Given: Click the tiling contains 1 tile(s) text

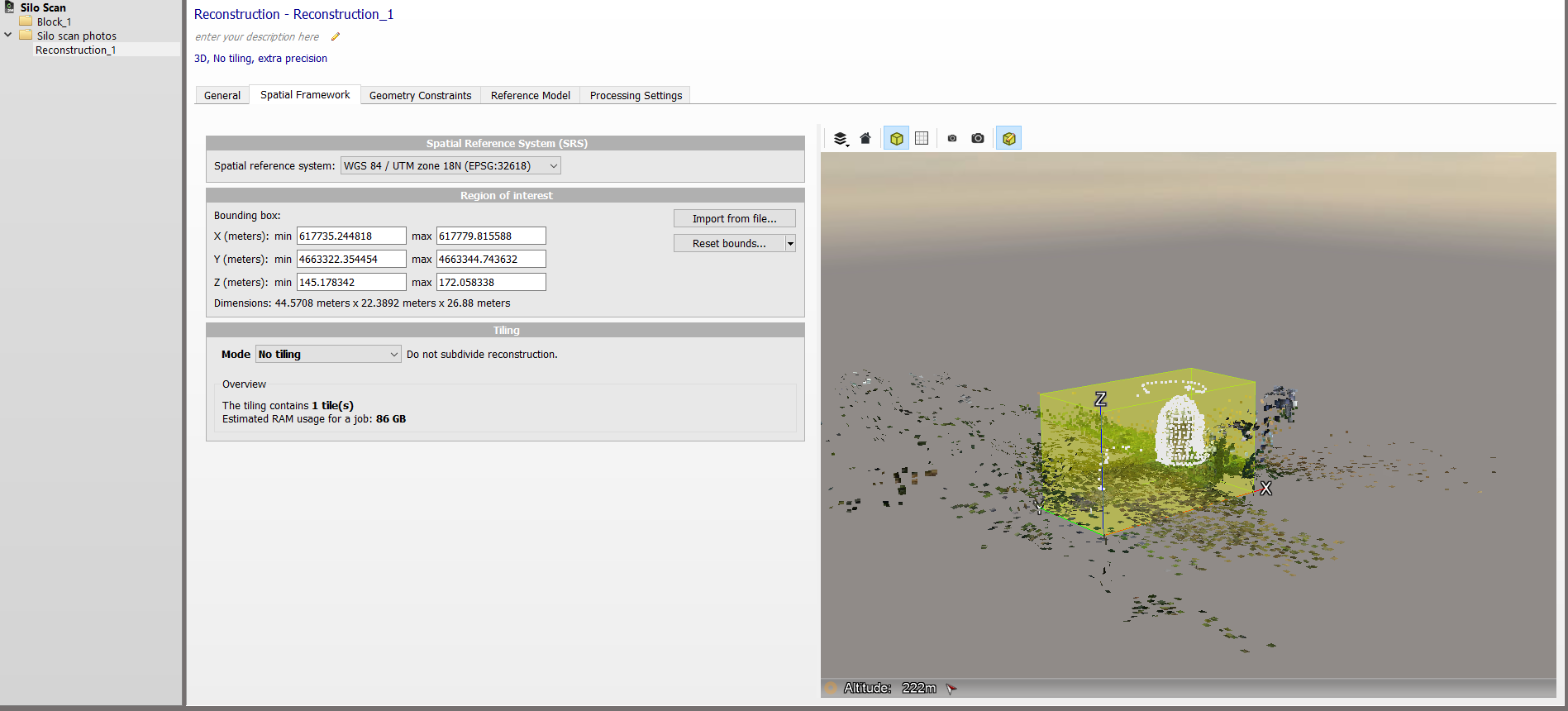Looking at the screenshot, I should point(288,405).
